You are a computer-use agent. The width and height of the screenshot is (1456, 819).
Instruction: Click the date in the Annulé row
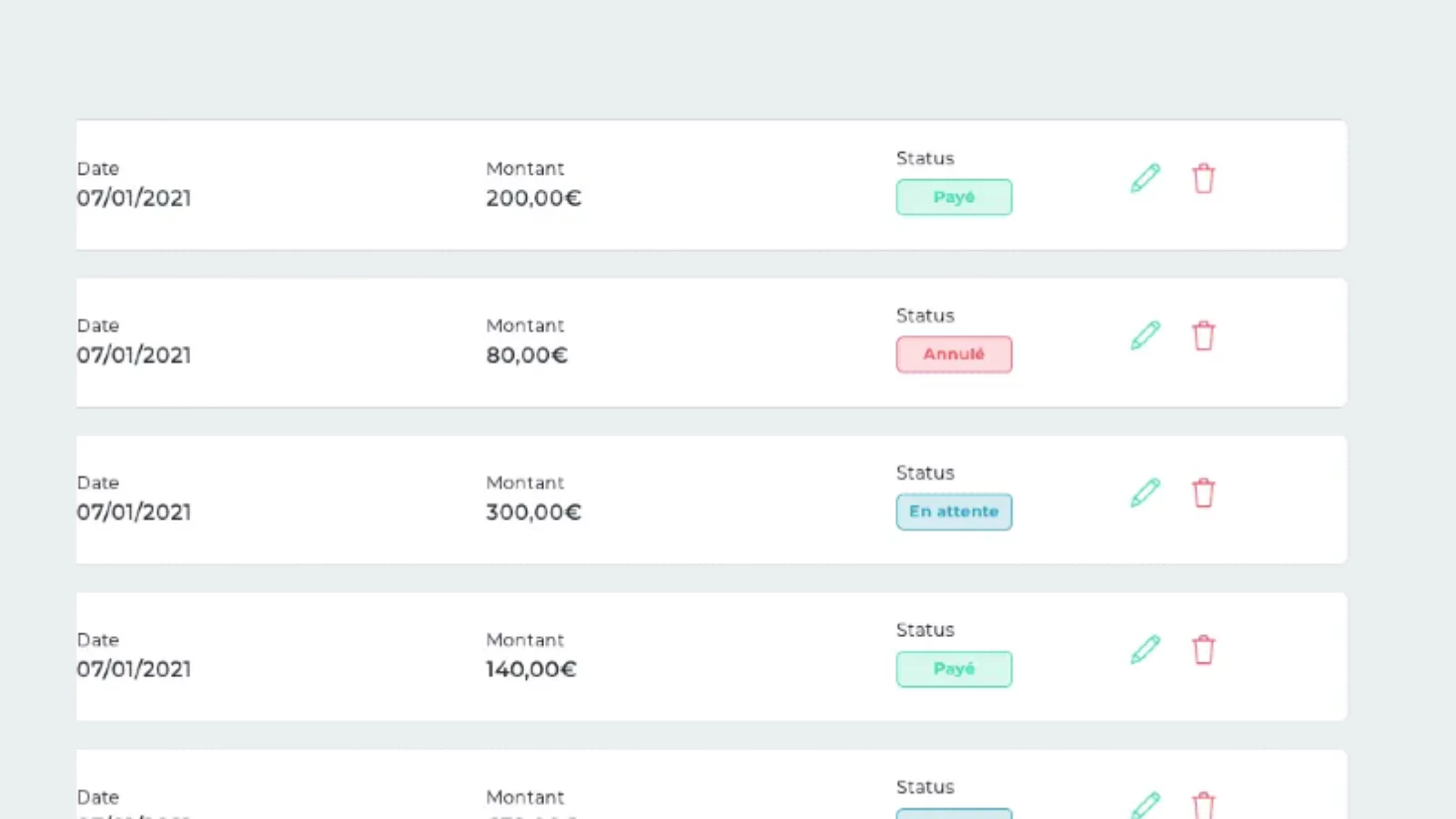click(134, 356)
